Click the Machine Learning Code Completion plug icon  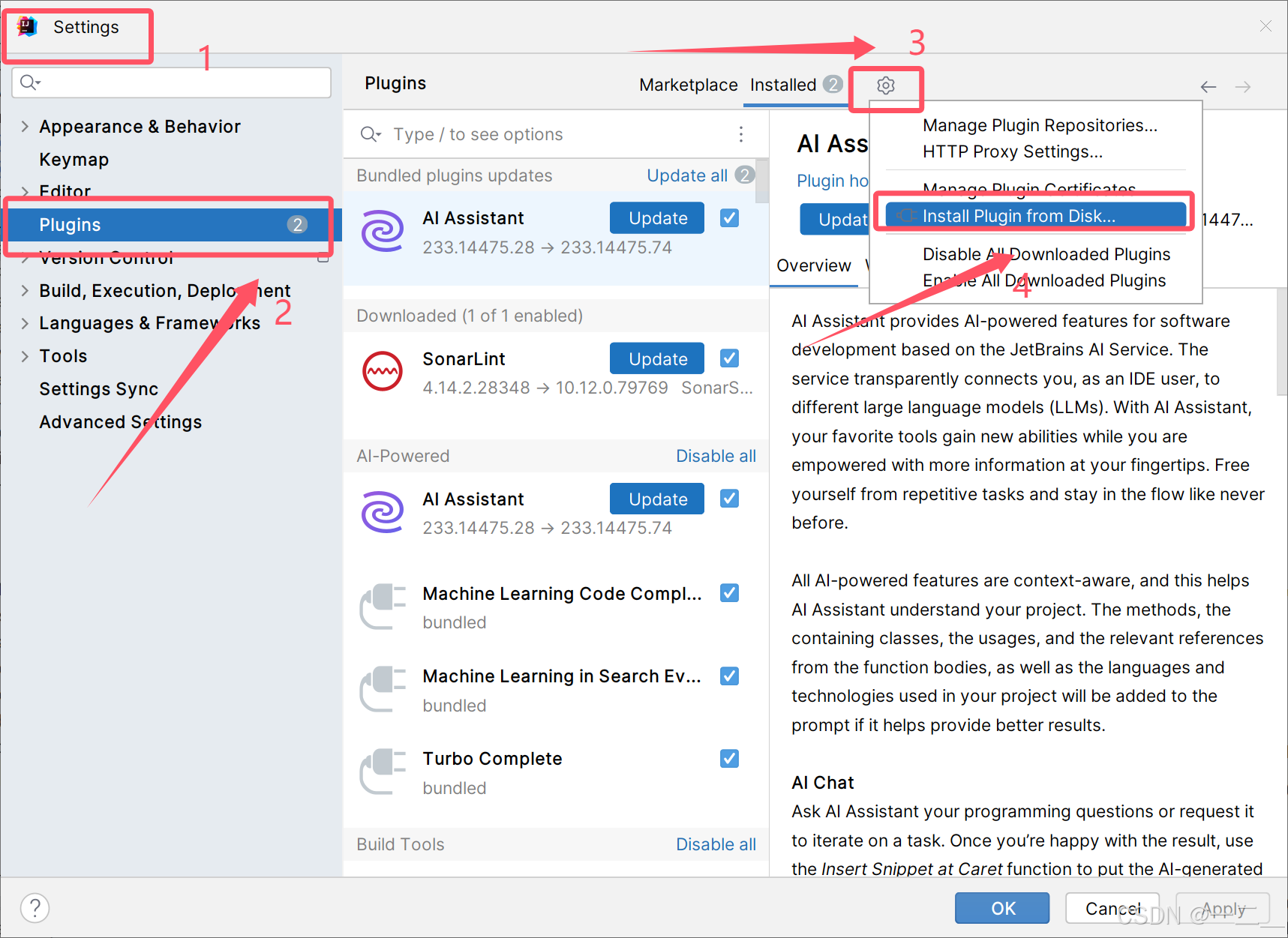pyautogui.click(x=383, y=607)
